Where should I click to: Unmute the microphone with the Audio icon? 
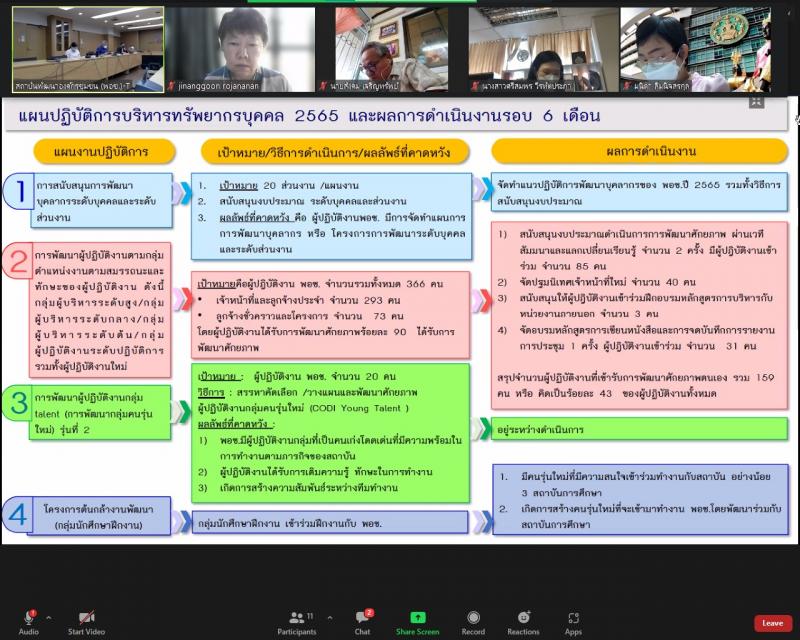tap(29, 618)
